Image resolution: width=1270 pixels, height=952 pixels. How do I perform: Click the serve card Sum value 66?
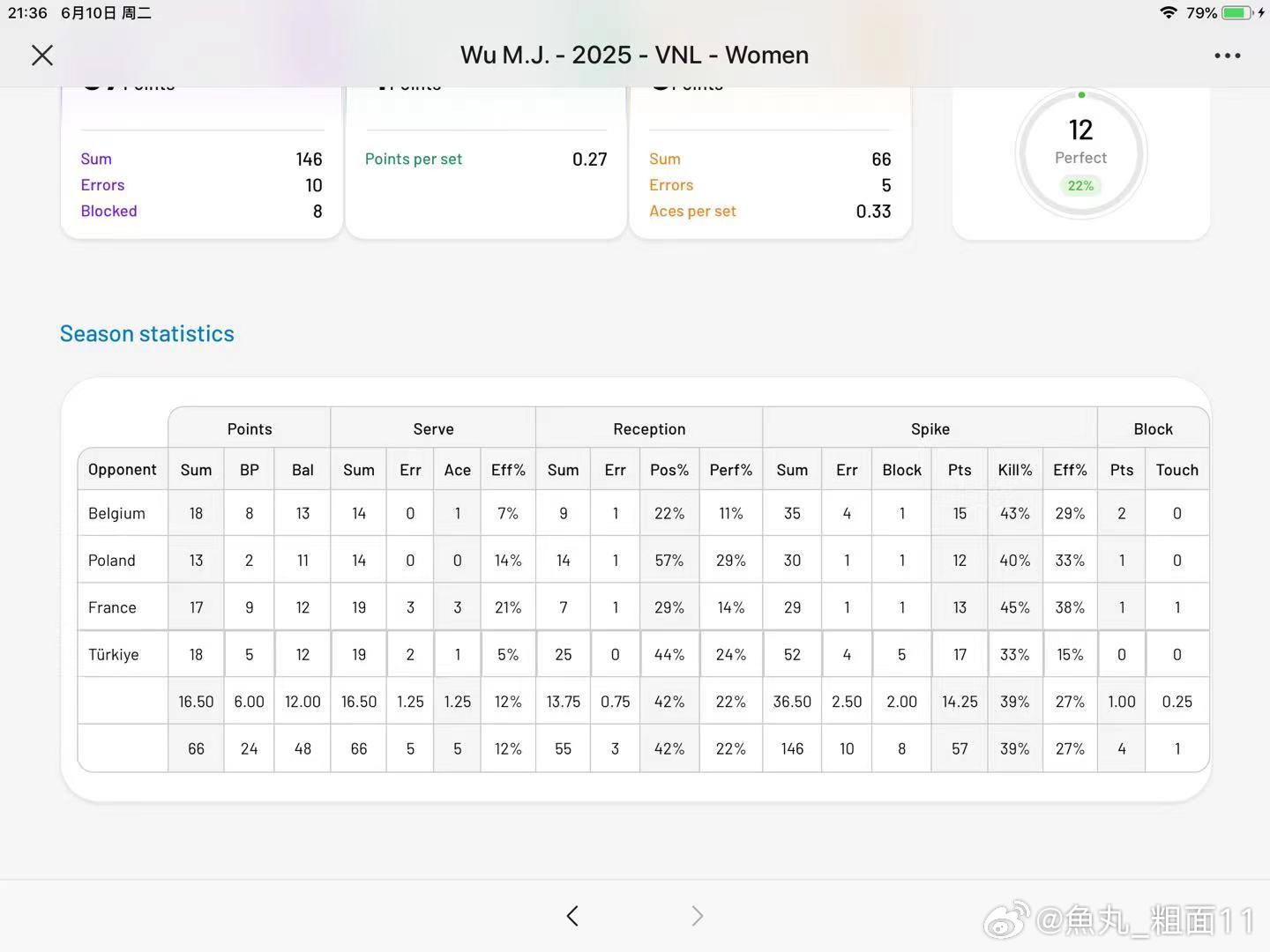coord(881,160)
